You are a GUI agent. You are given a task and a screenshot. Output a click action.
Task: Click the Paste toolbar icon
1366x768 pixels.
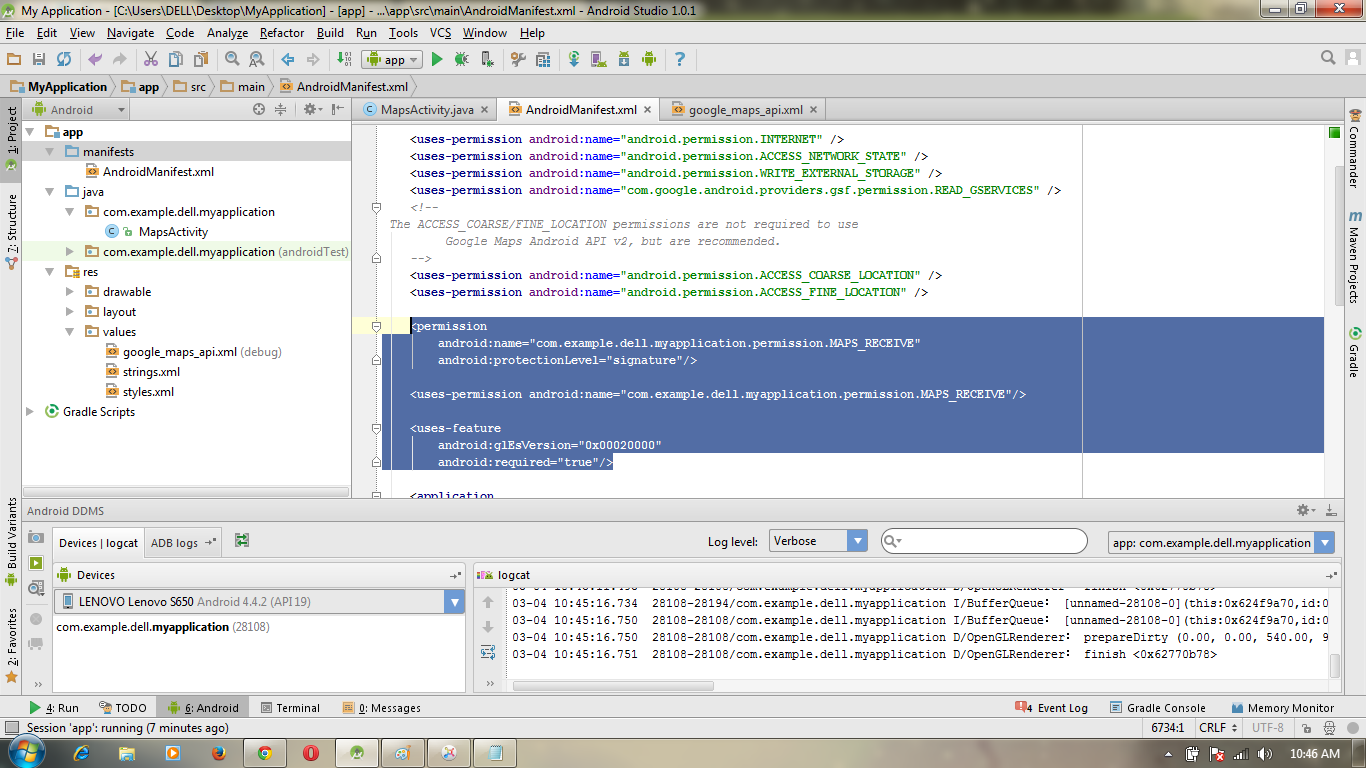201,60
